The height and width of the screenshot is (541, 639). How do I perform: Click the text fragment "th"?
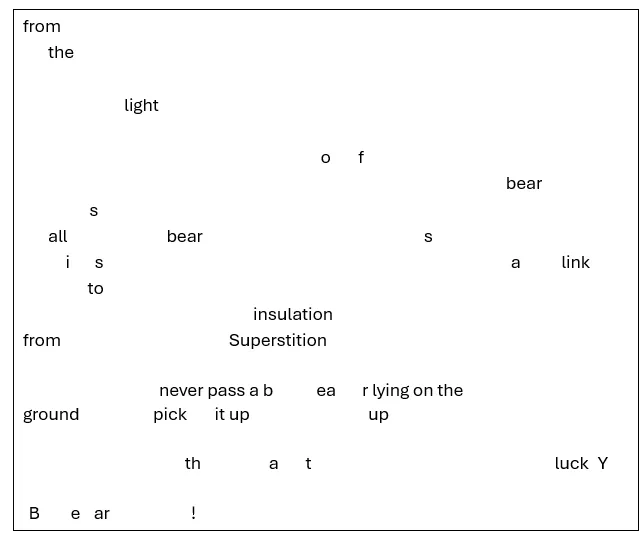192,463
